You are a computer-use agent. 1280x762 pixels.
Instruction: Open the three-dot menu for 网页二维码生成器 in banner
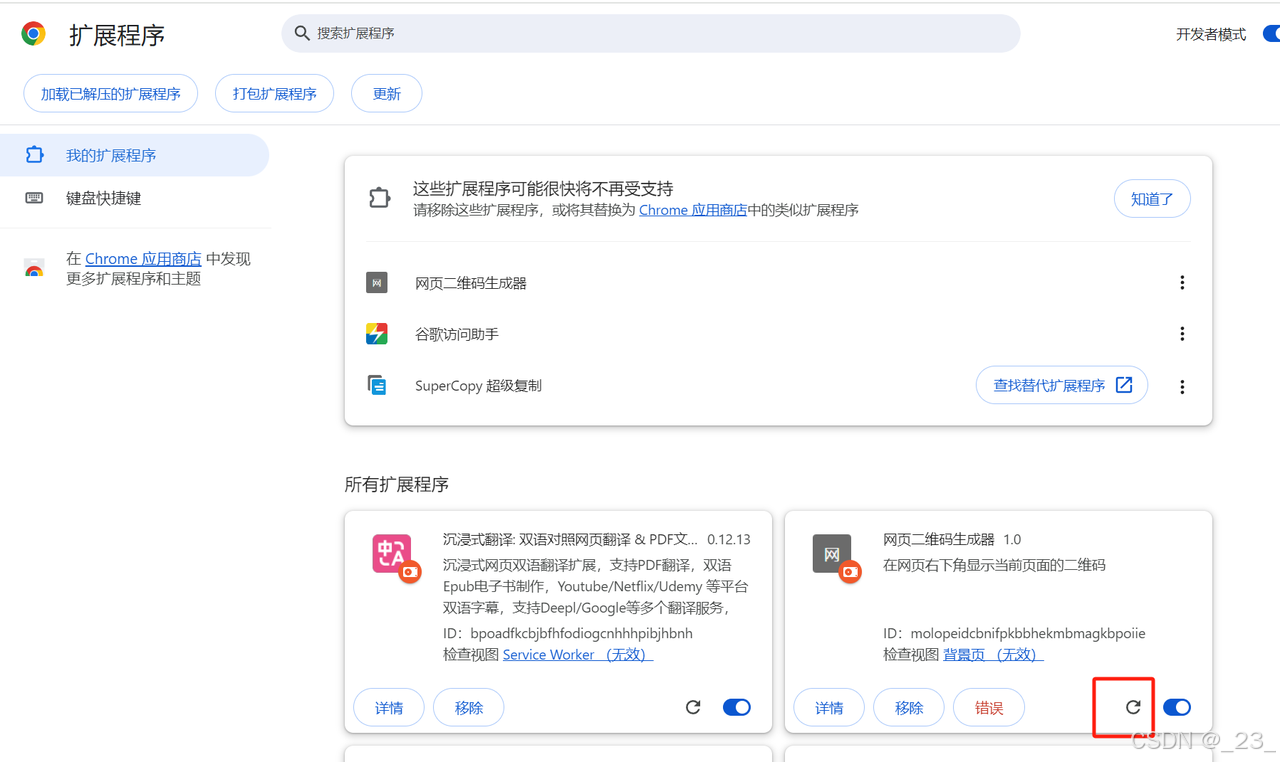[x=1182, y=282]
